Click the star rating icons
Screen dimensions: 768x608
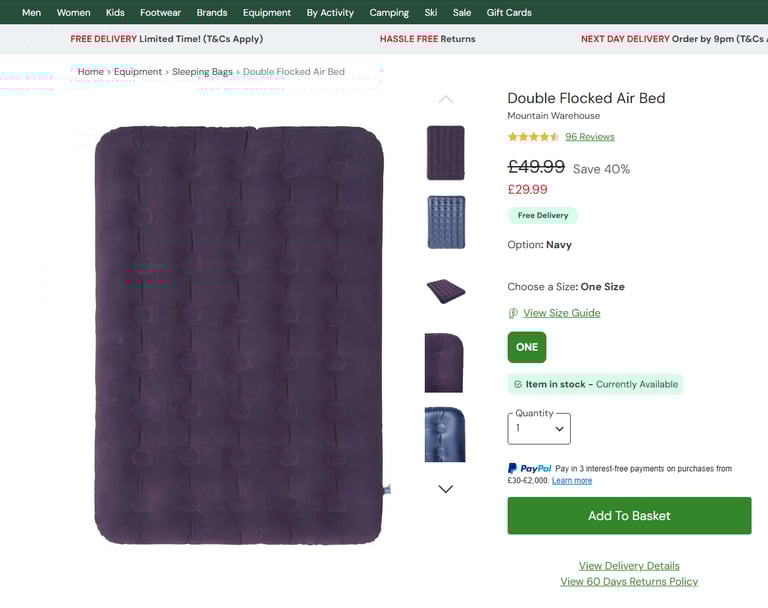533,137
